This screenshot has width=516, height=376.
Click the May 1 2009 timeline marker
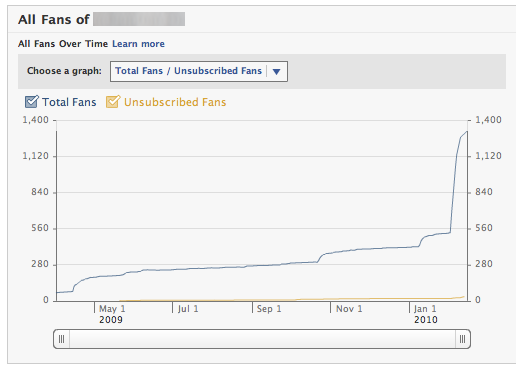111,314
